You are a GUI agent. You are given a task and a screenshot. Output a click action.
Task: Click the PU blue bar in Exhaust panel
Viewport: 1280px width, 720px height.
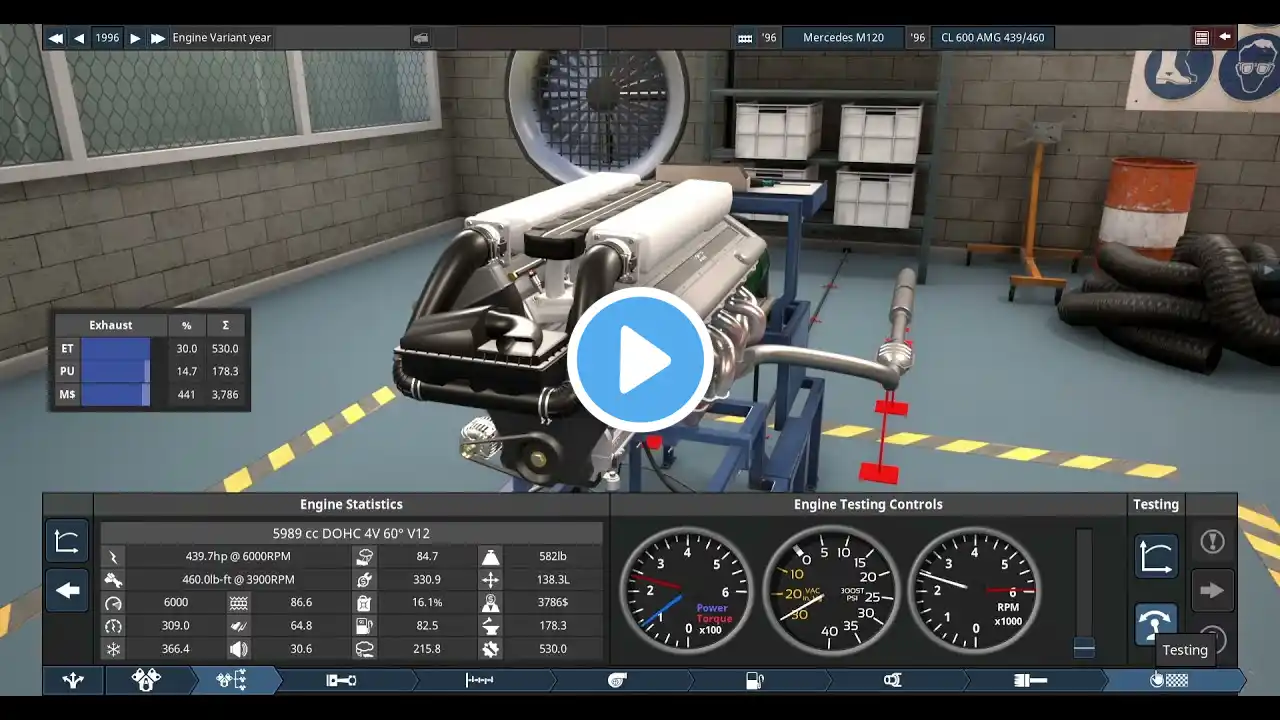tap(115, 371)
